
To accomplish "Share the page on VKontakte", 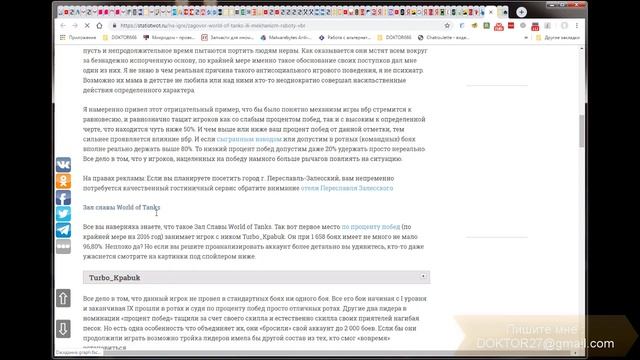I will click(x=63, y=165).
